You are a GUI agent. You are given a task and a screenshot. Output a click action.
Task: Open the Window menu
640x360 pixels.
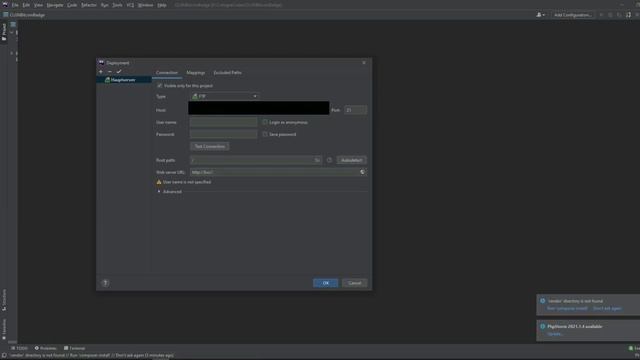point(145,5)
